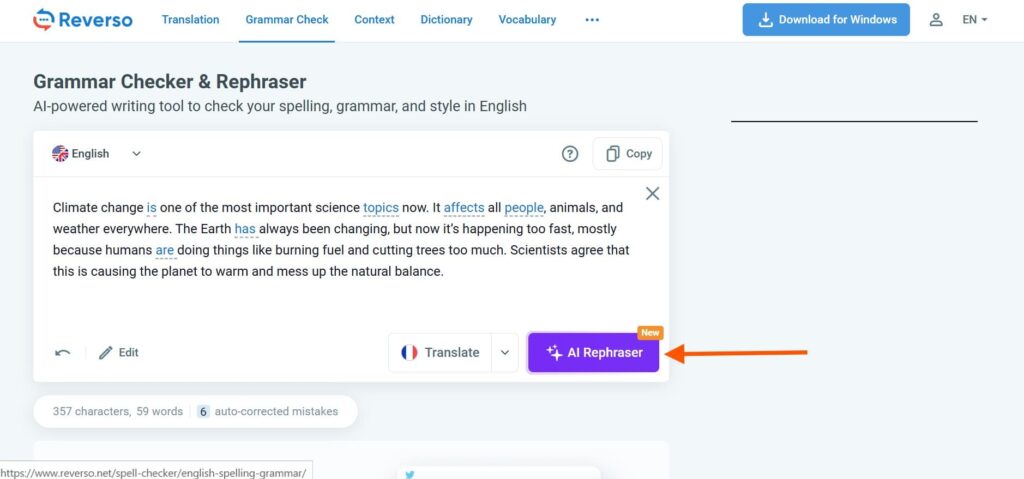Go to the Translation tab
This screenshot has width=1024, height=479.
coord(191,20)
